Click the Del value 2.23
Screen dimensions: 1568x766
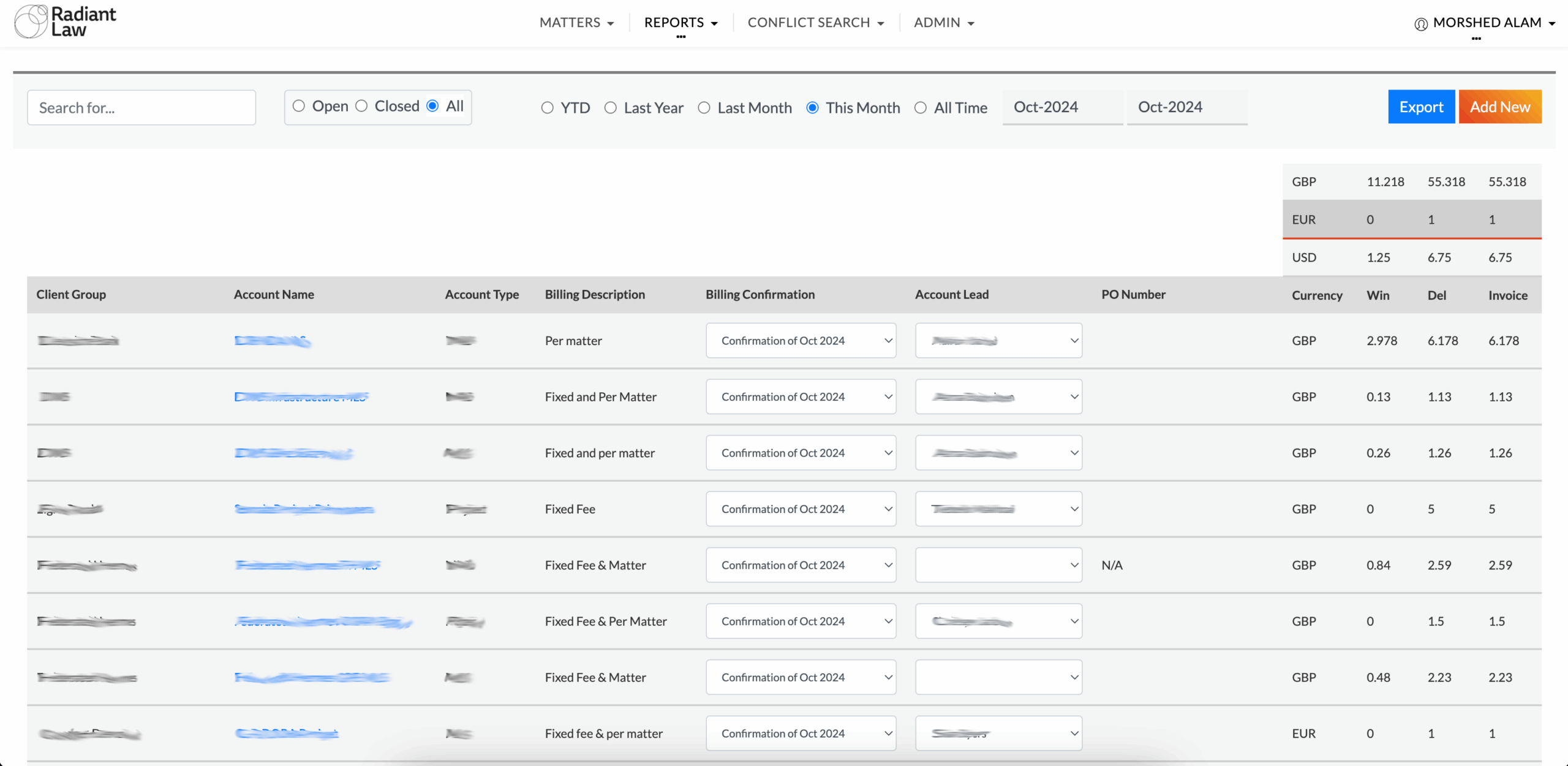click(x=1439, y=677)
